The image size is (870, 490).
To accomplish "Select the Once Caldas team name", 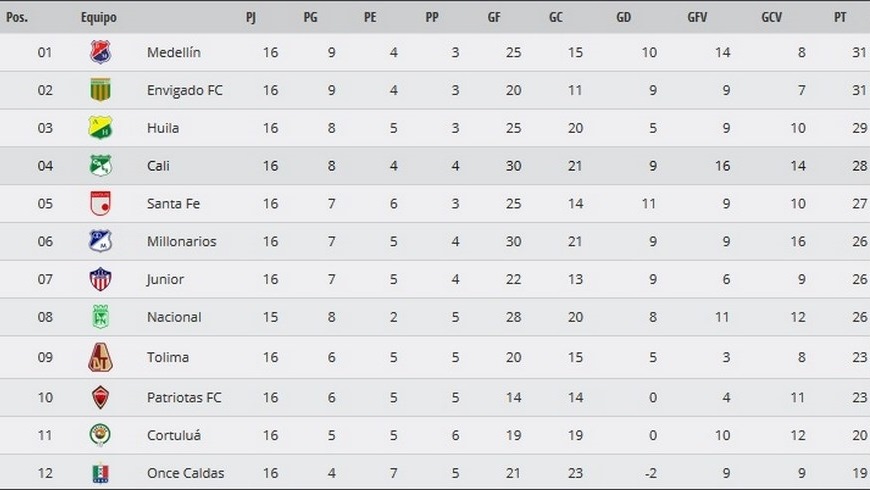I will [x=185, y=473].
